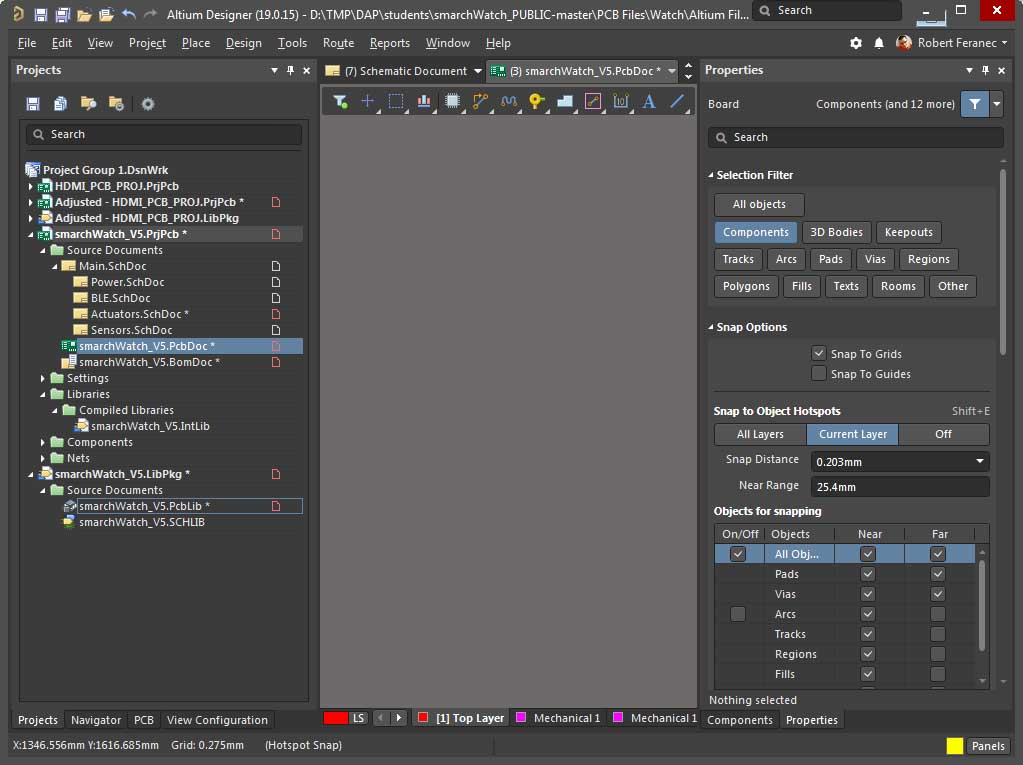Enable the Snap To Guides checkbox
Image resolution: width=1023 pixels, height=765 pixels.
tap(819, 374)
